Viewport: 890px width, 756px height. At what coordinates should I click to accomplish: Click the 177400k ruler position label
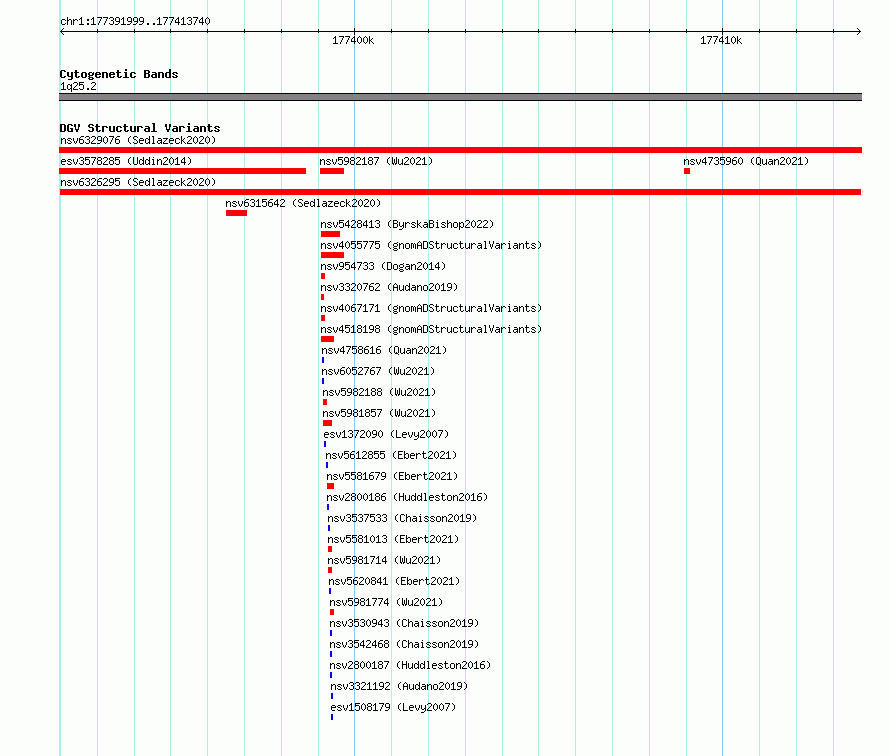(x=353, y=40)
